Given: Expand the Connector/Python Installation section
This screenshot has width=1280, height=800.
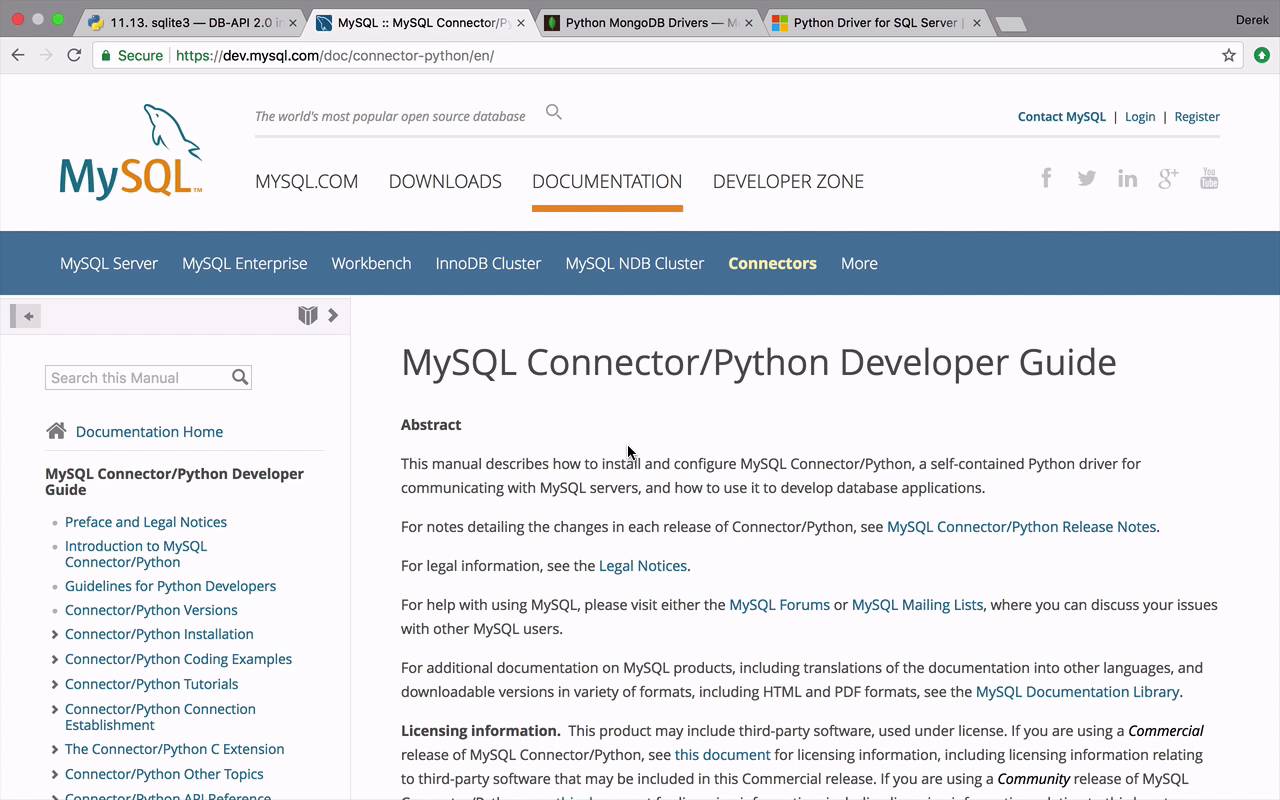Looking at the screenshot, I should (x=54, y=634).
